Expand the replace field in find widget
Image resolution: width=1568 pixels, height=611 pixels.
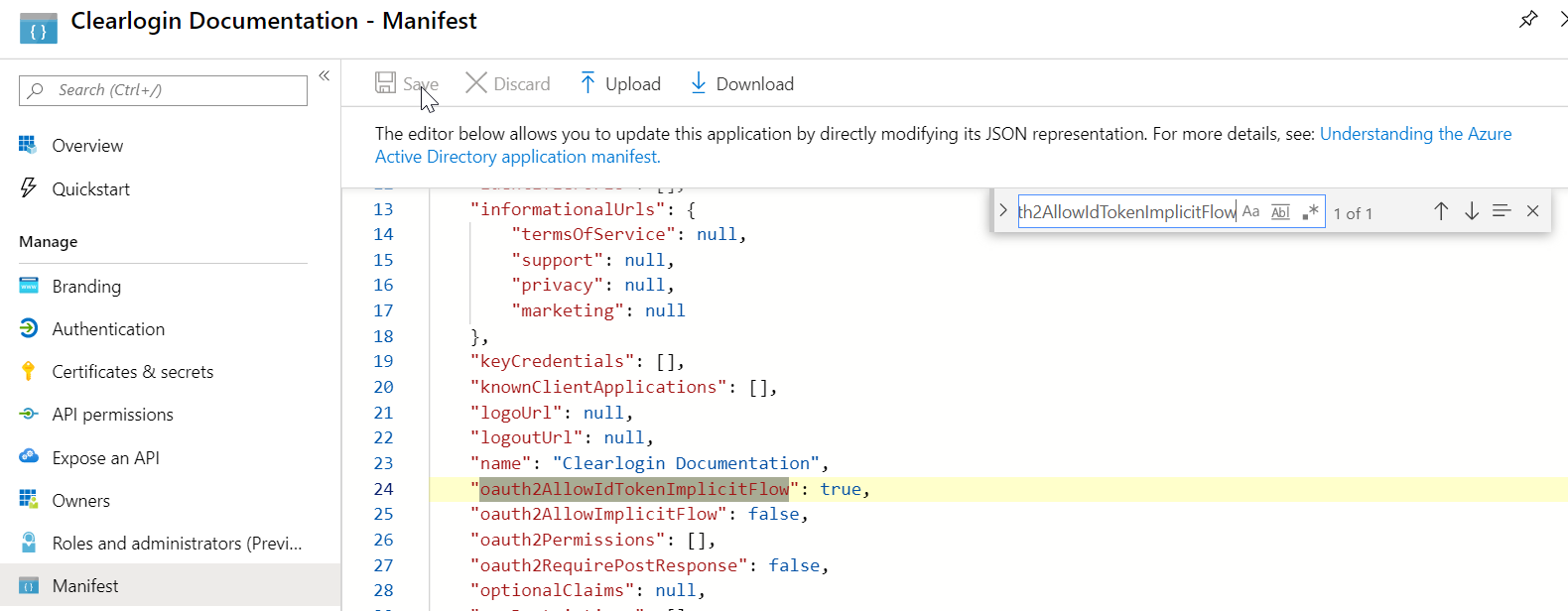click(x=1003, y=210)
